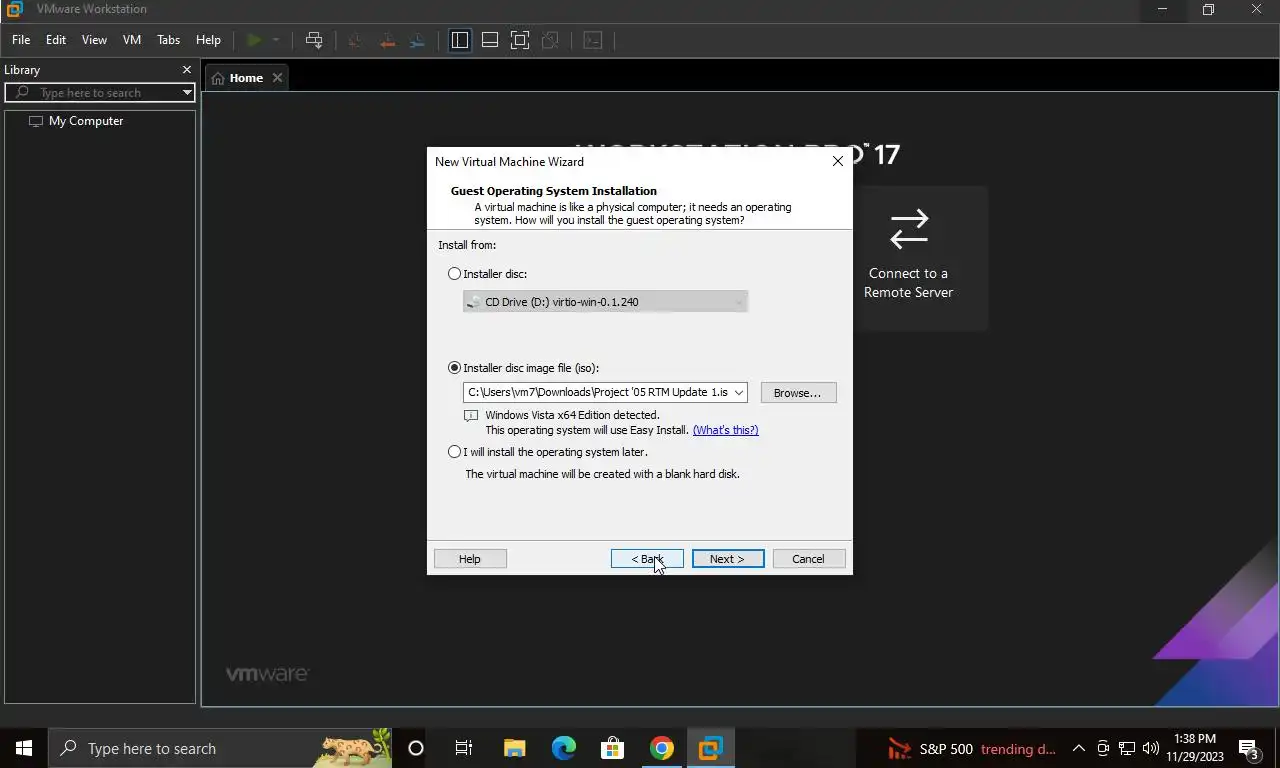Image resolution: width=1280 pixels, height=768 pixels.
Task: Select Installer disc image file (iso) option
Action: pos(455,368)
